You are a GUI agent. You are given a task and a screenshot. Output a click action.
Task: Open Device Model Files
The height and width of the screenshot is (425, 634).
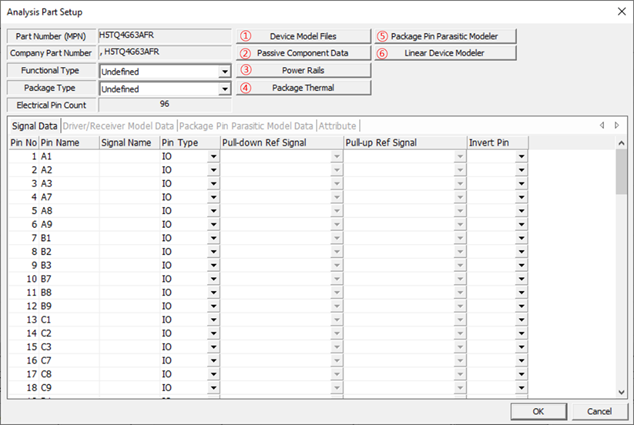pyautogui.click(x=303, y=36)
